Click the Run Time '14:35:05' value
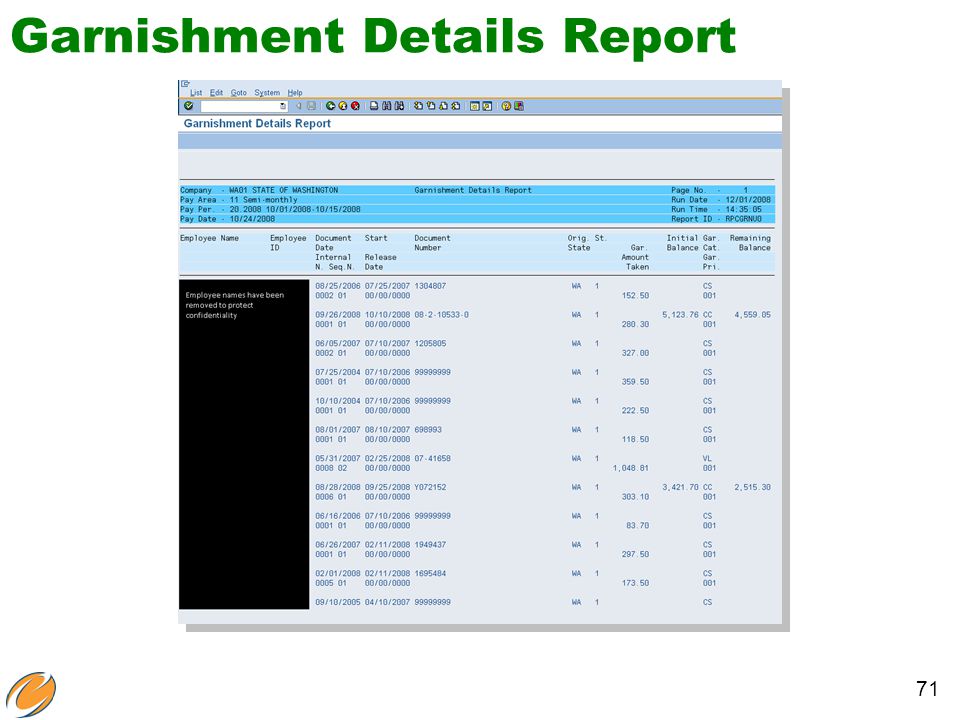This screenshot has height=720, width=960. point(743,209)
